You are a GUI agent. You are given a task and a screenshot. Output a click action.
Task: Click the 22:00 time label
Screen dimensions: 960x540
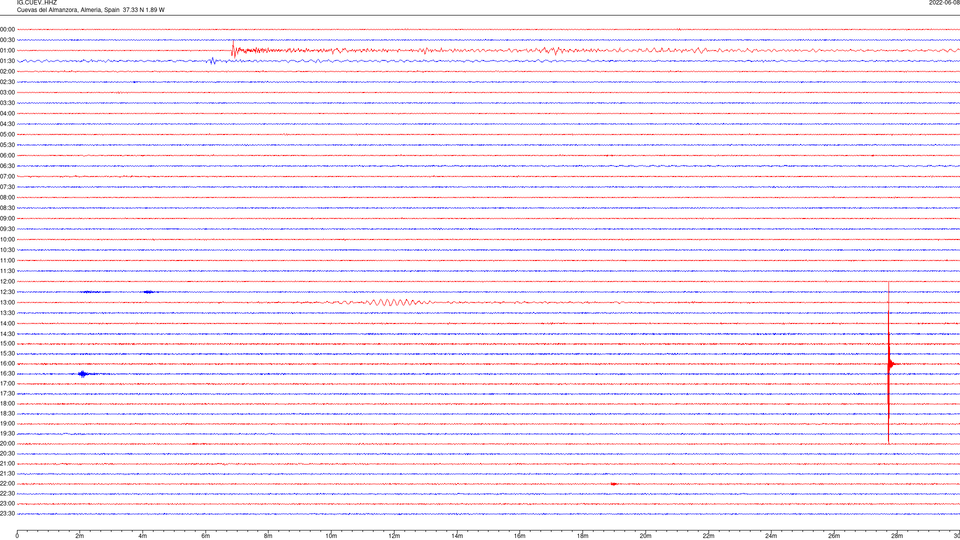pos(7,484)
